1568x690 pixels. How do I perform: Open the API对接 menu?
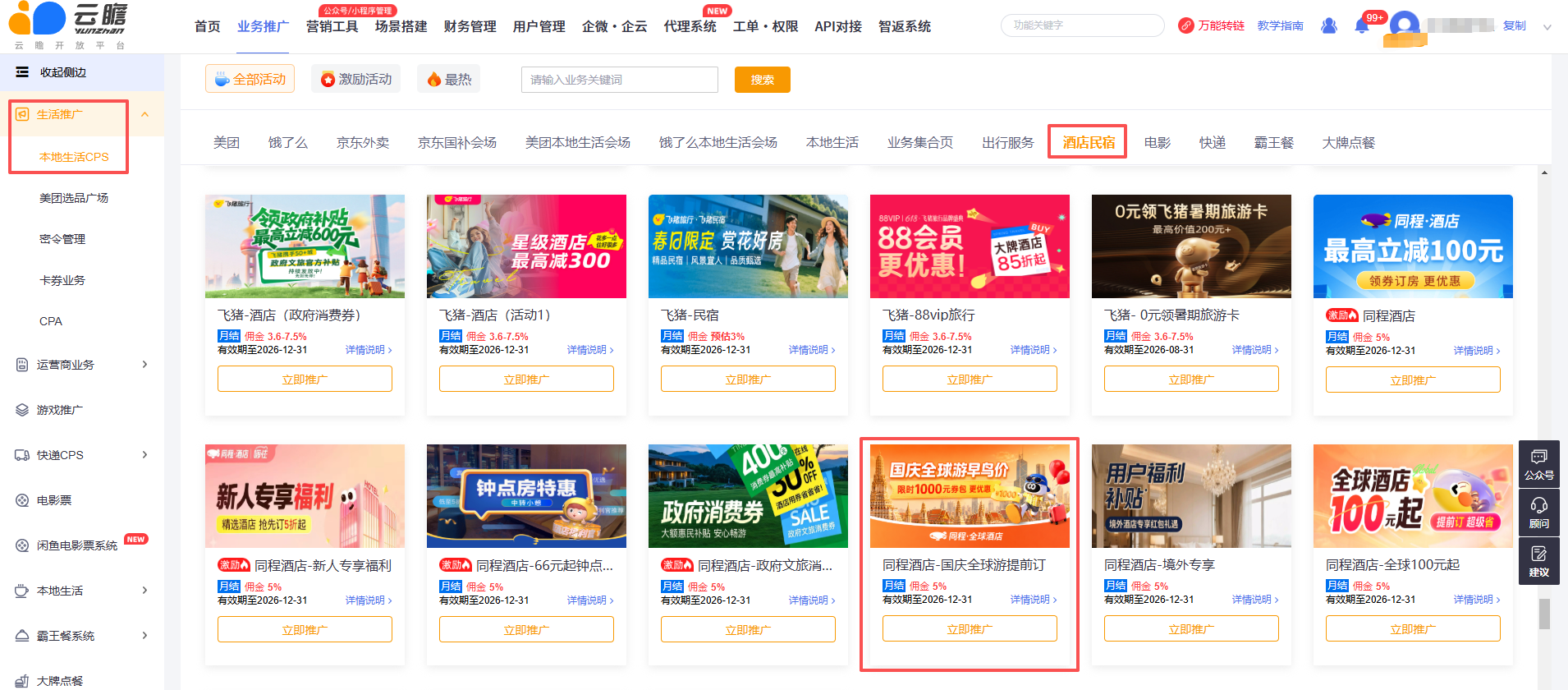coord(838,26)
